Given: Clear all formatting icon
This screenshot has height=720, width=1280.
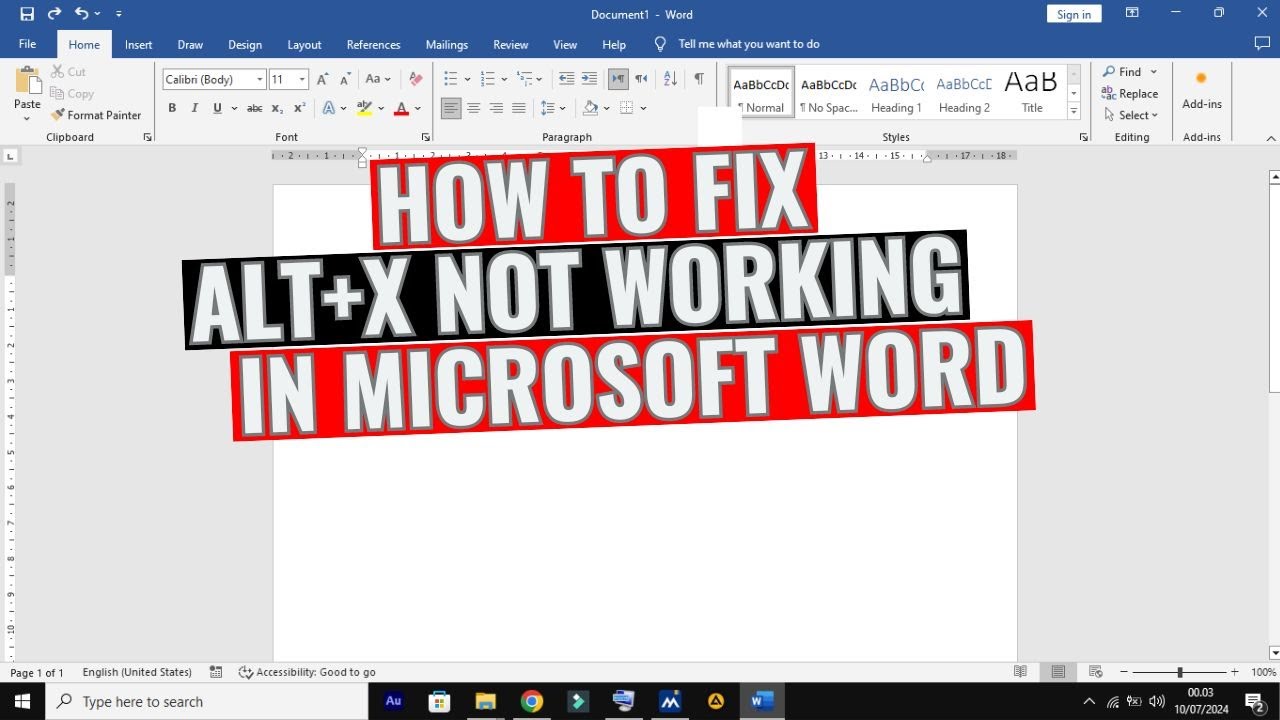Looking at the screenshot, I should click(x=416, y=79).
